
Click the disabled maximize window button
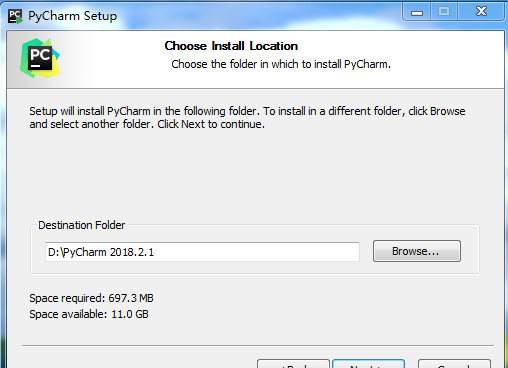444,12
